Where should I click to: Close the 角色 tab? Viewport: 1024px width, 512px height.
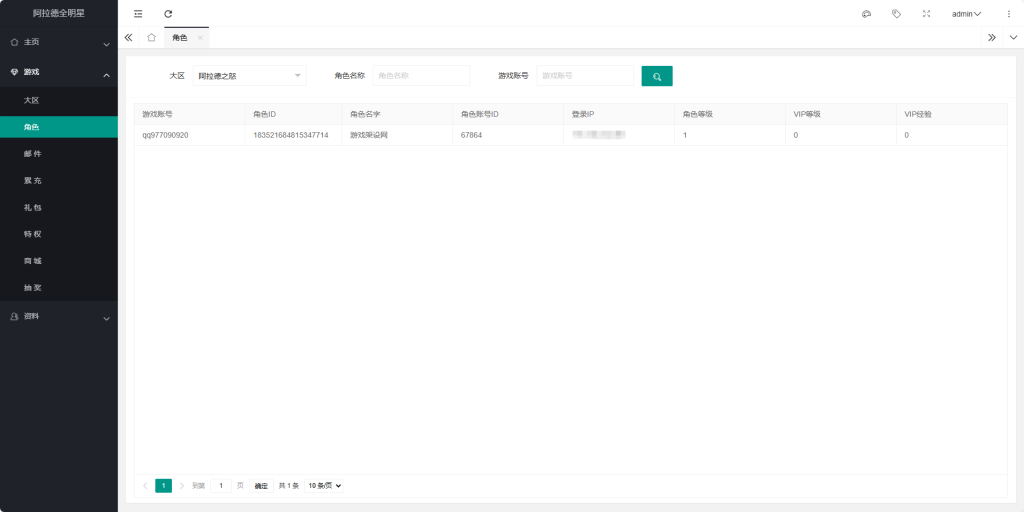200,38
